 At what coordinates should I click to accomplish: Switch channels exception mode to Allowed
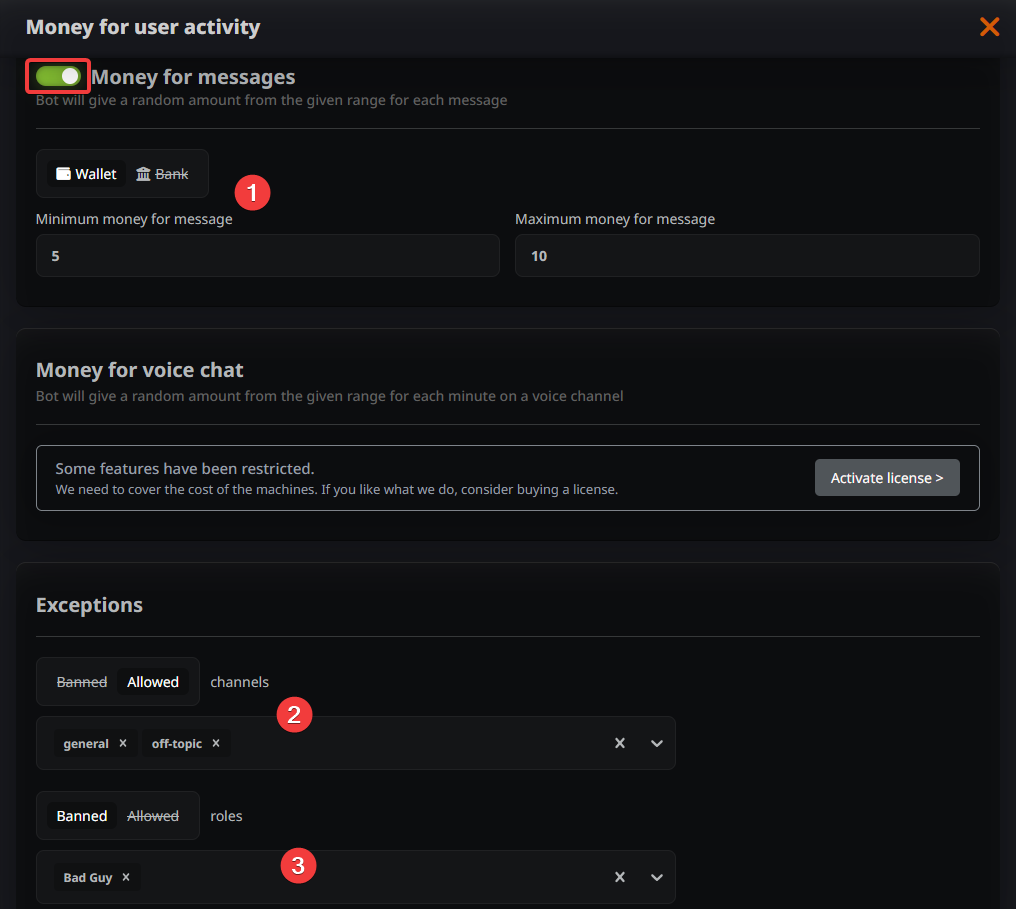click(153, 682)
